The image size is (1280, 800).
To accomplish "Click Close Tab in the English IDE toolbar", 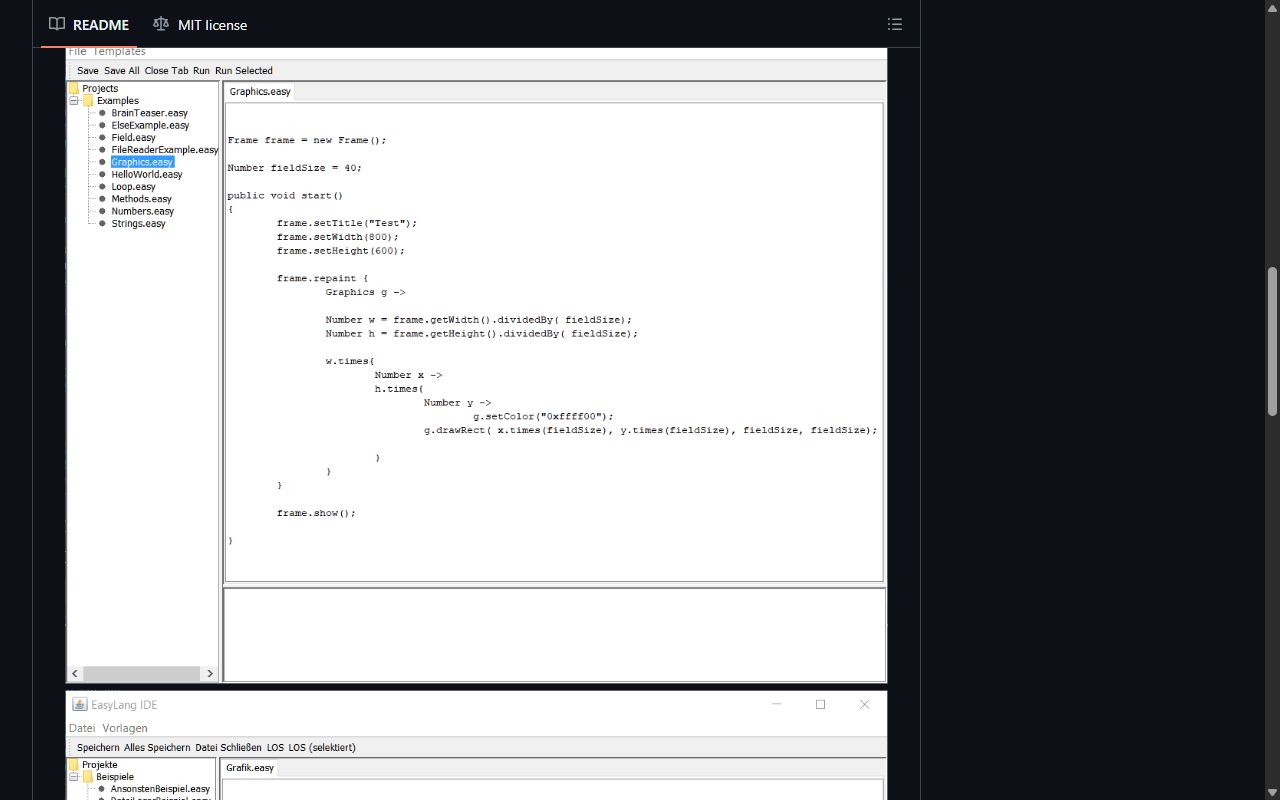I will (x=166, y=71).
